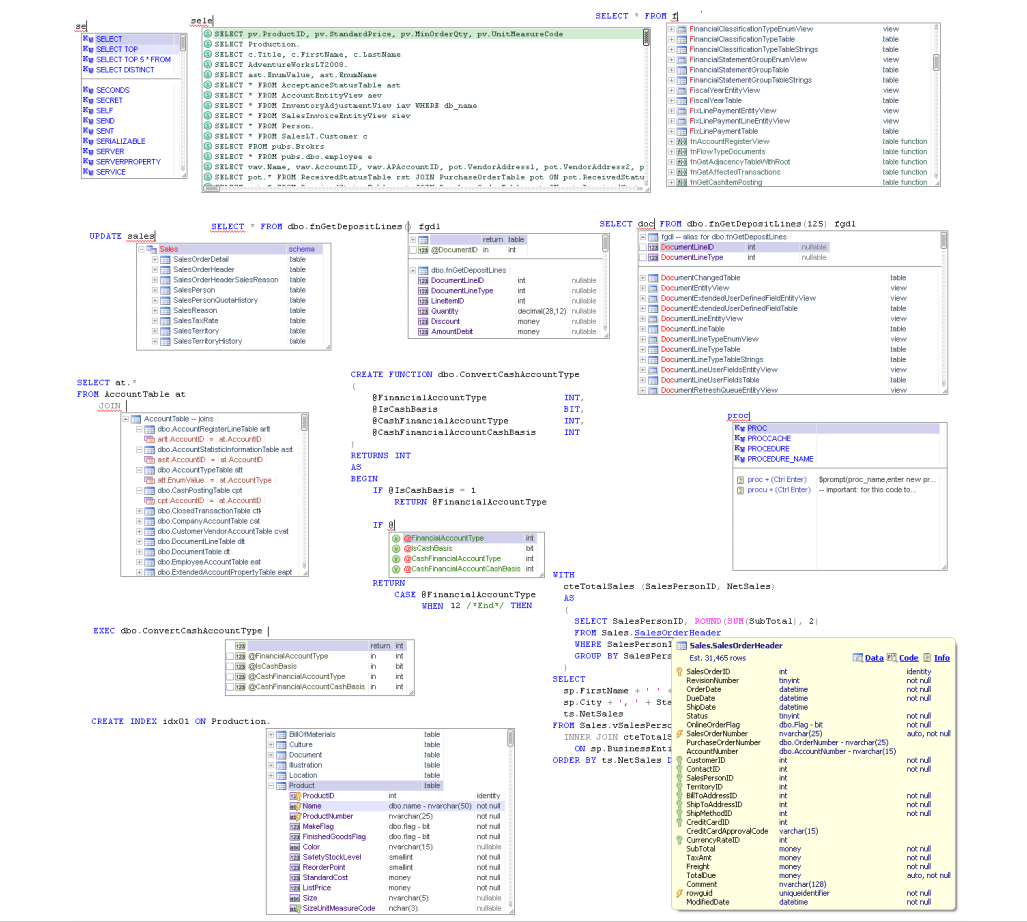The height and width of the screenshot is (922, 1027).
Task: Click the table icon of FiscalYearTable
Action: click(x=682, y=101)
